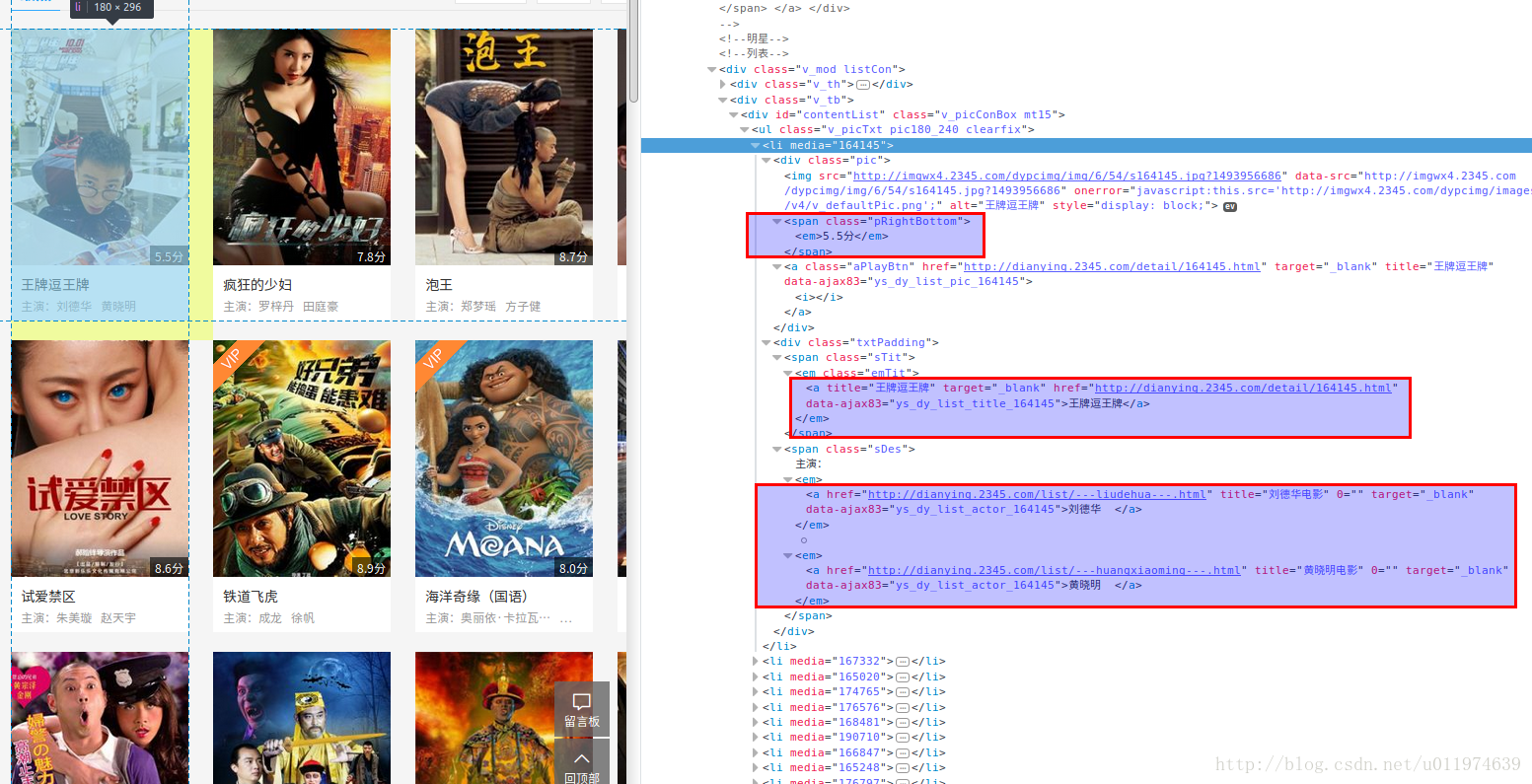Expand the li media 165248 node
The width and height of the screenshot is (1532, 784).
coord(756,768)
